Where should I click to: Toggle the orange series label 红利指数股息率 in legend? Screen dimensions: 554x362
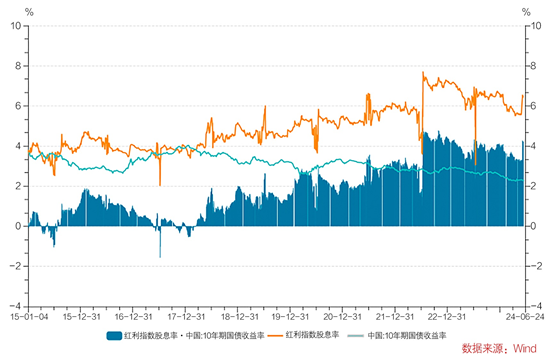(x=312, y=335)
